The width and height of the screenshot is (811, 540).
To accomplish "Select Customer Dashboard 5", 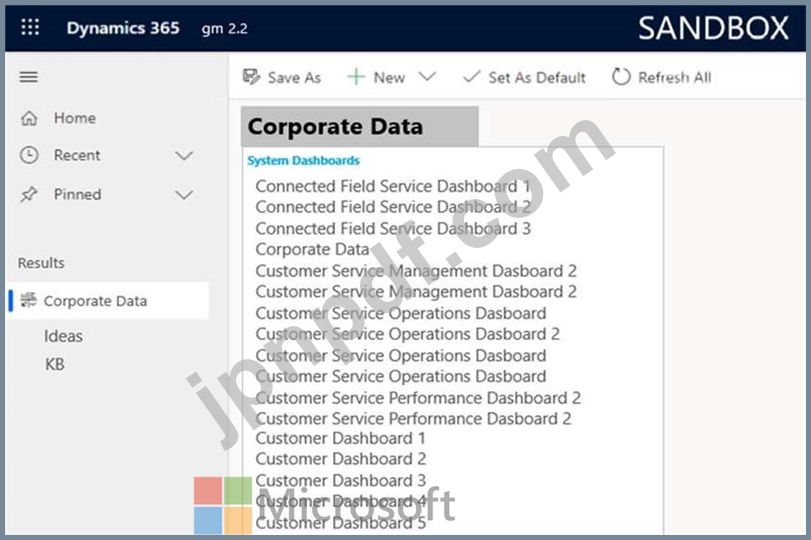I will pyautogui.click(x=341, y=523).
